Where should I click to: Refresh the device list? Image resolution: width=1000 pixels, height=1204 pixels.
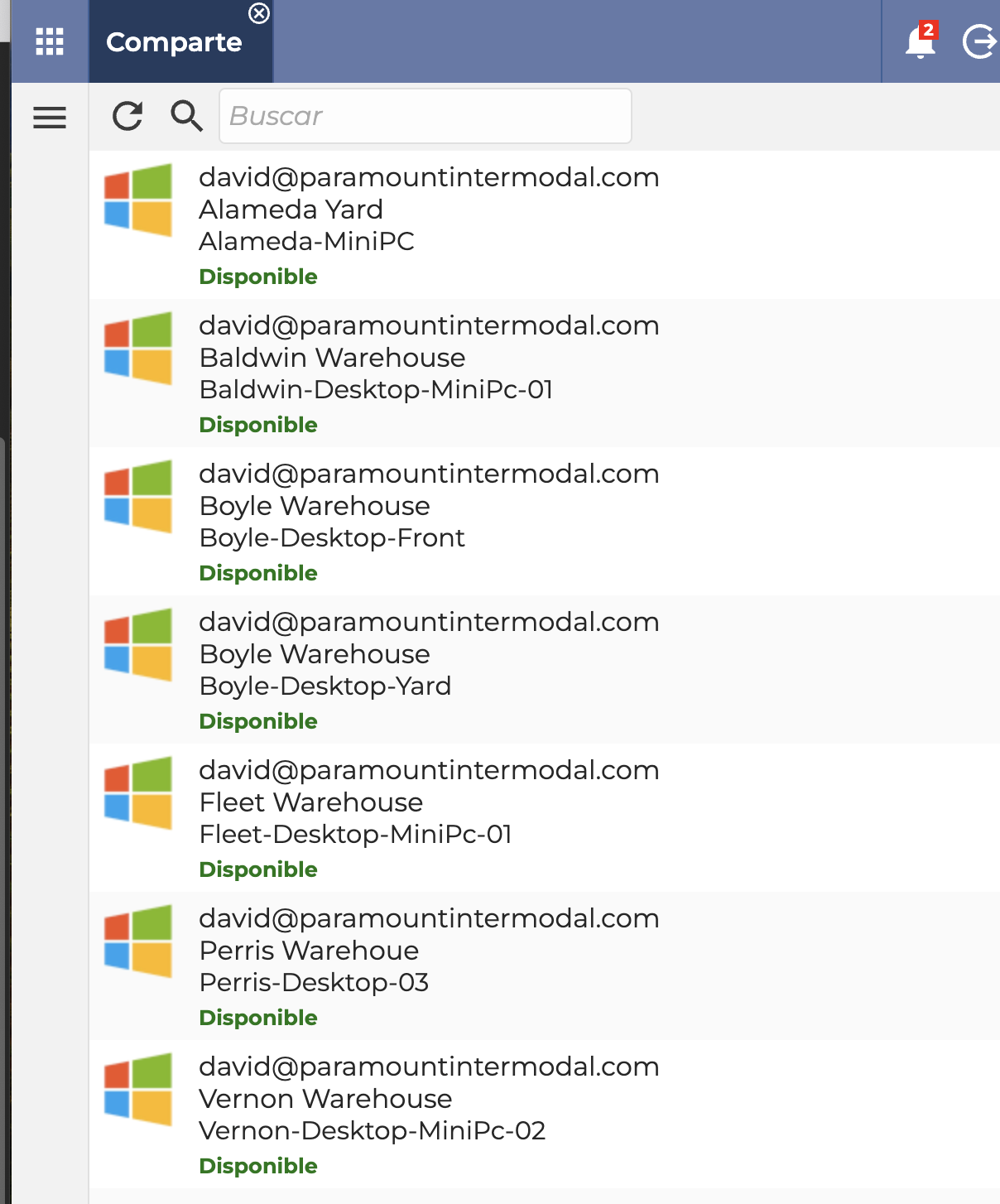[127, 117]
